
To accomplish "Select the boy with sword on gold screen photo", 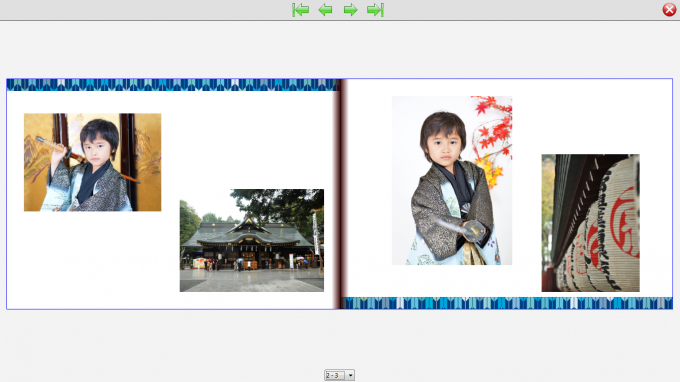I will pyautogui.click(x=92, y=162).
